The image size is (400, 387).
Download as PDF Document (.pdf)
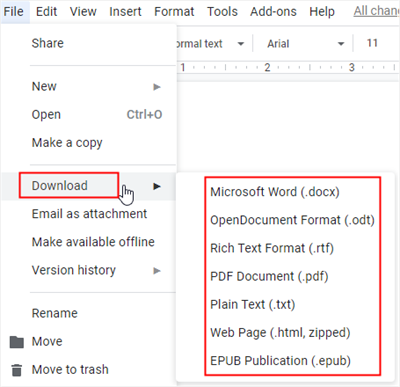pos(269,276)
